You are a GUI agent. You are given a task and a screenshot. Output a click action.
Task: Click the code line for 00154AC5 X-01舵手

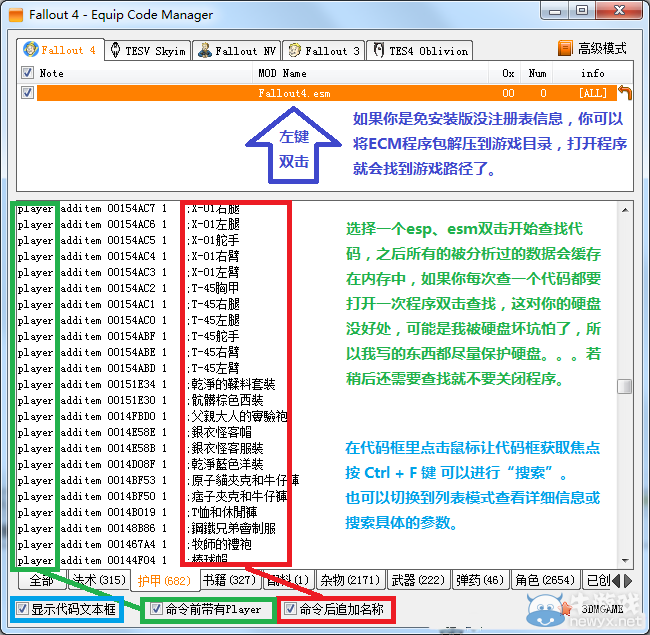129,240
